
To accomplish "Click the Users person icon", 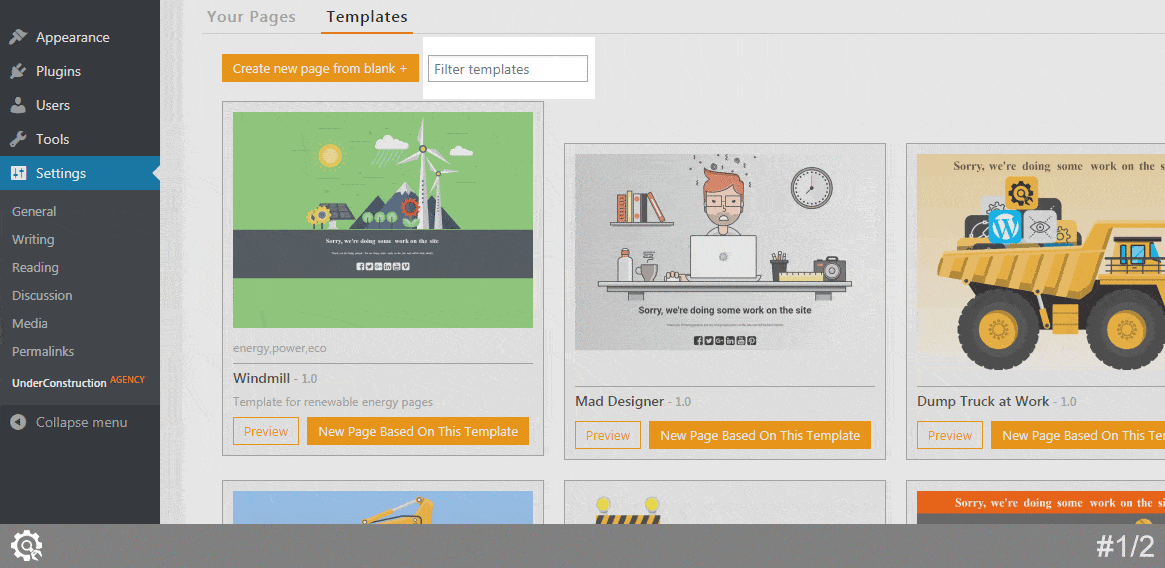I will [18, 105].
